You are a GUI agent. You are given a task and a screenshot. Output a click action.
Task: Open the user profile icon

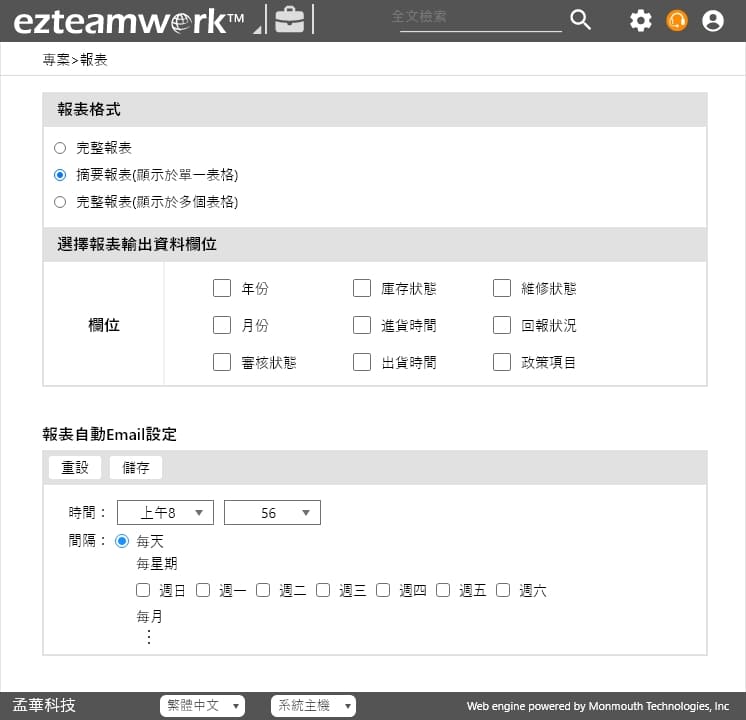click(x=713, y=20)
